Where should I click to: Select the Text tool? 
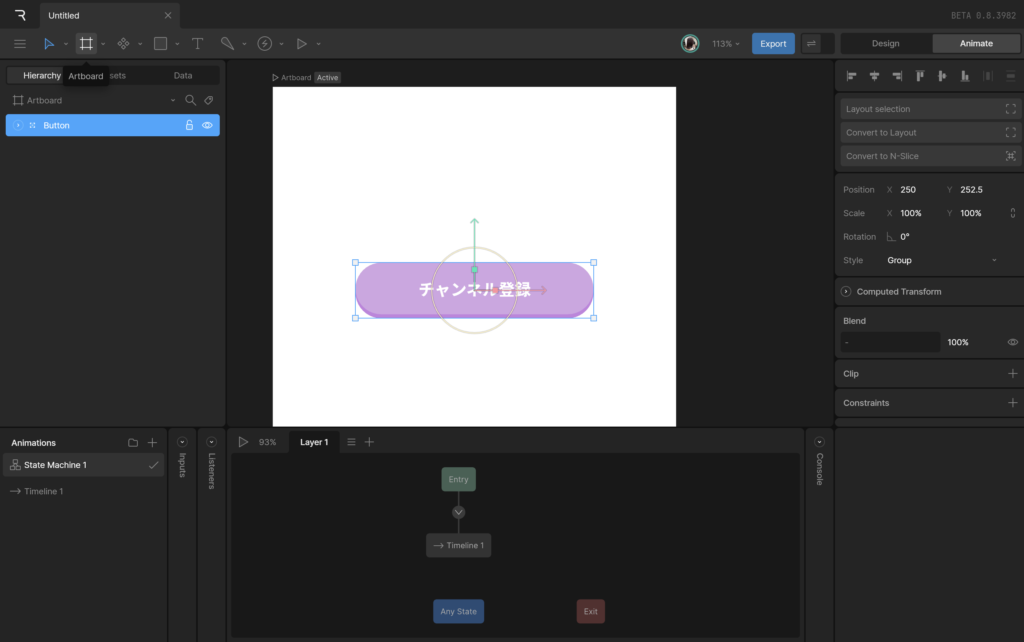coord(198,44)
